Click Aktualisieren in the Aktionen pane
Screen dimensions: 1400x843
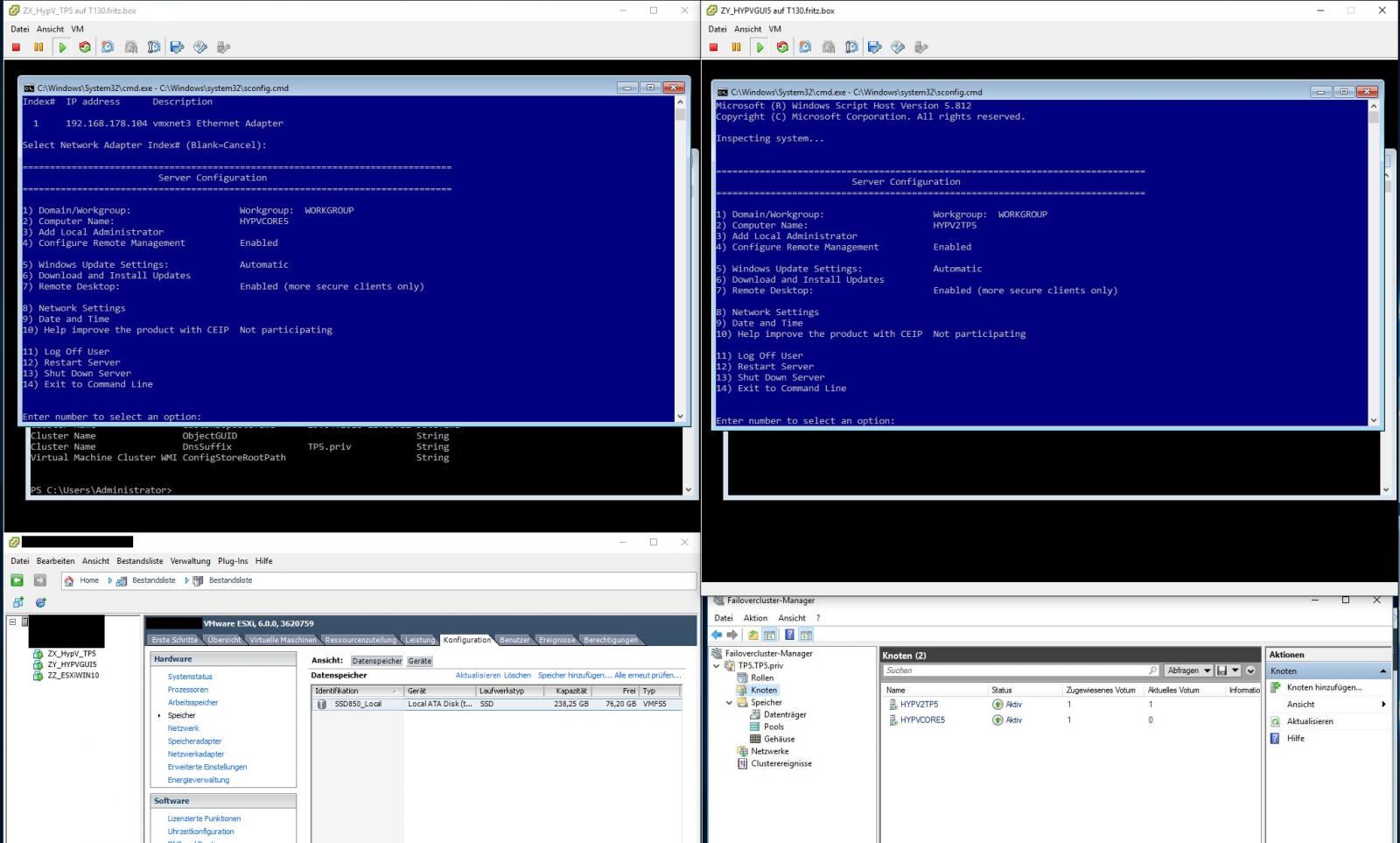1310,721
